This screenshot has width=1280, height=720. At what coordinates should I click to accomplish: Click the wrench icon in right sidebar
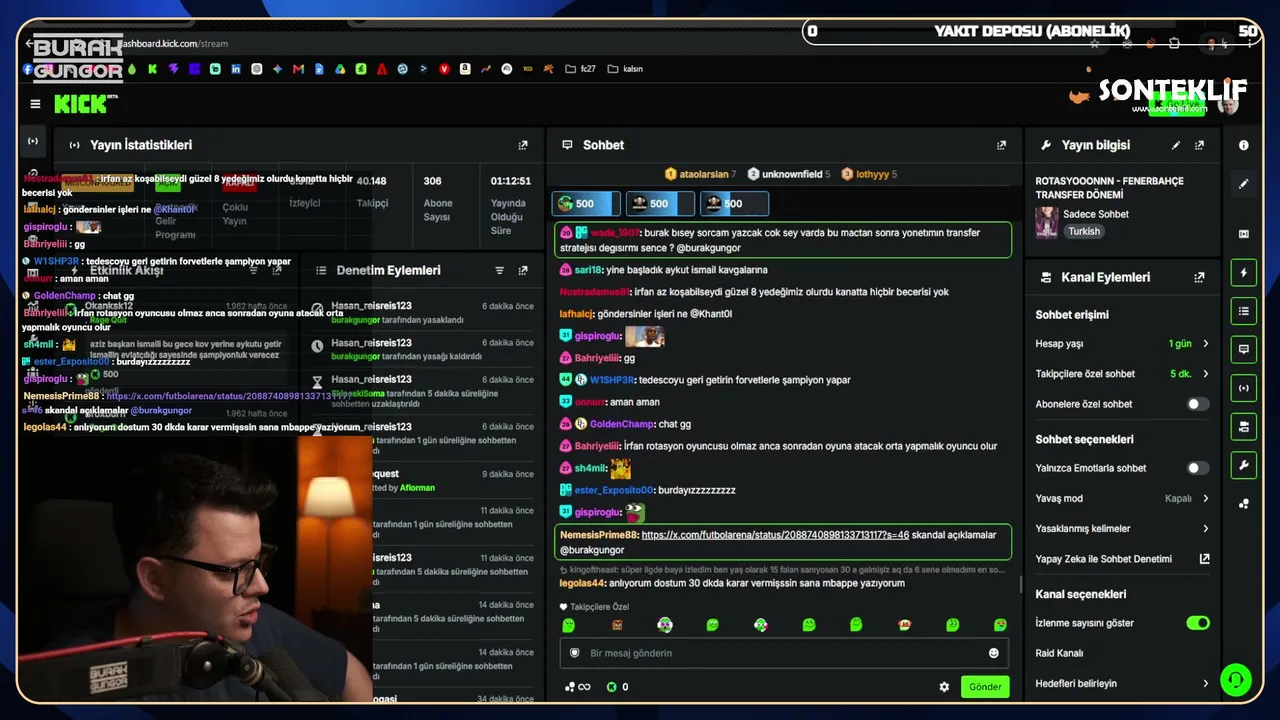(x=1244, y=465)
